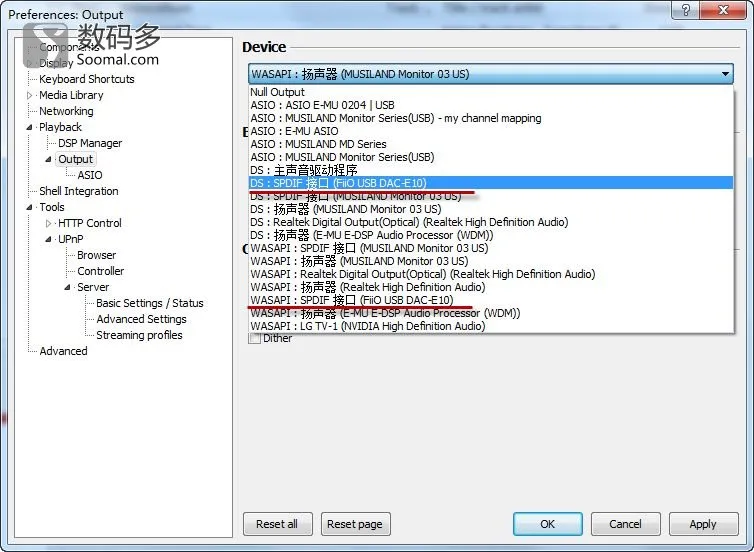Open UPnP Controller page
The height and width of the screenshot is (552, 754).
pyautogui.click(x=101, y=271)
